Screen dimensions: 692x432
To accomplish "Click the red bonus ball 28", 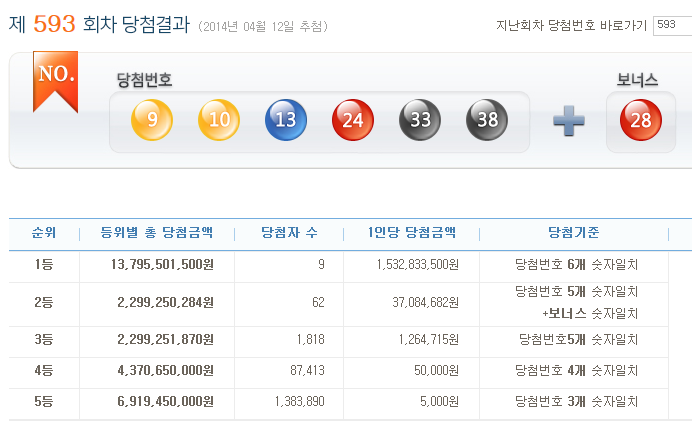I will 641,120.
